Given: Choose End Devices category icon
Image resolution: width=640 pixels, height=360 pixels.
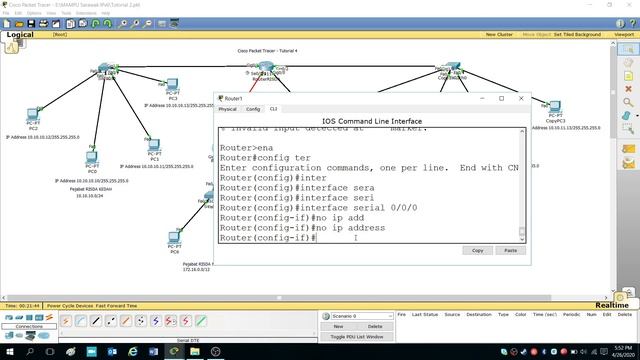Looking at the screenshot, I should [9, 336].
